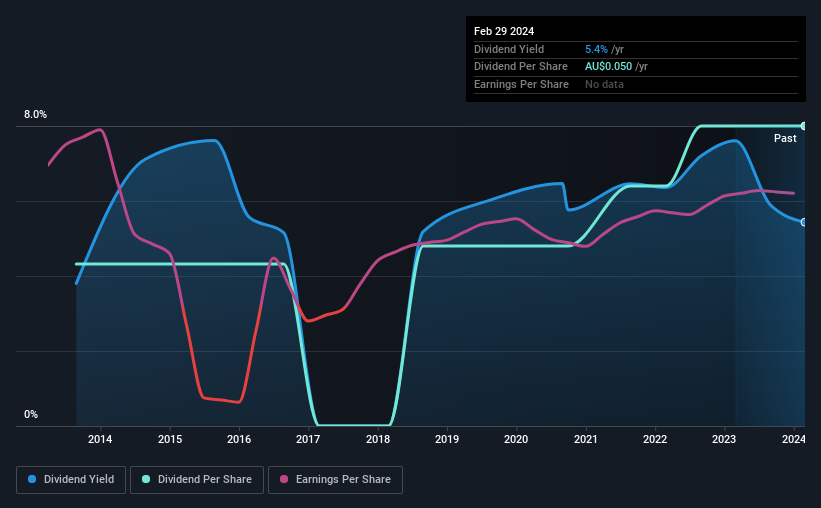Click the 2023 x-axis label
This screenshot has height=508, width=821.
click(724, 439)
